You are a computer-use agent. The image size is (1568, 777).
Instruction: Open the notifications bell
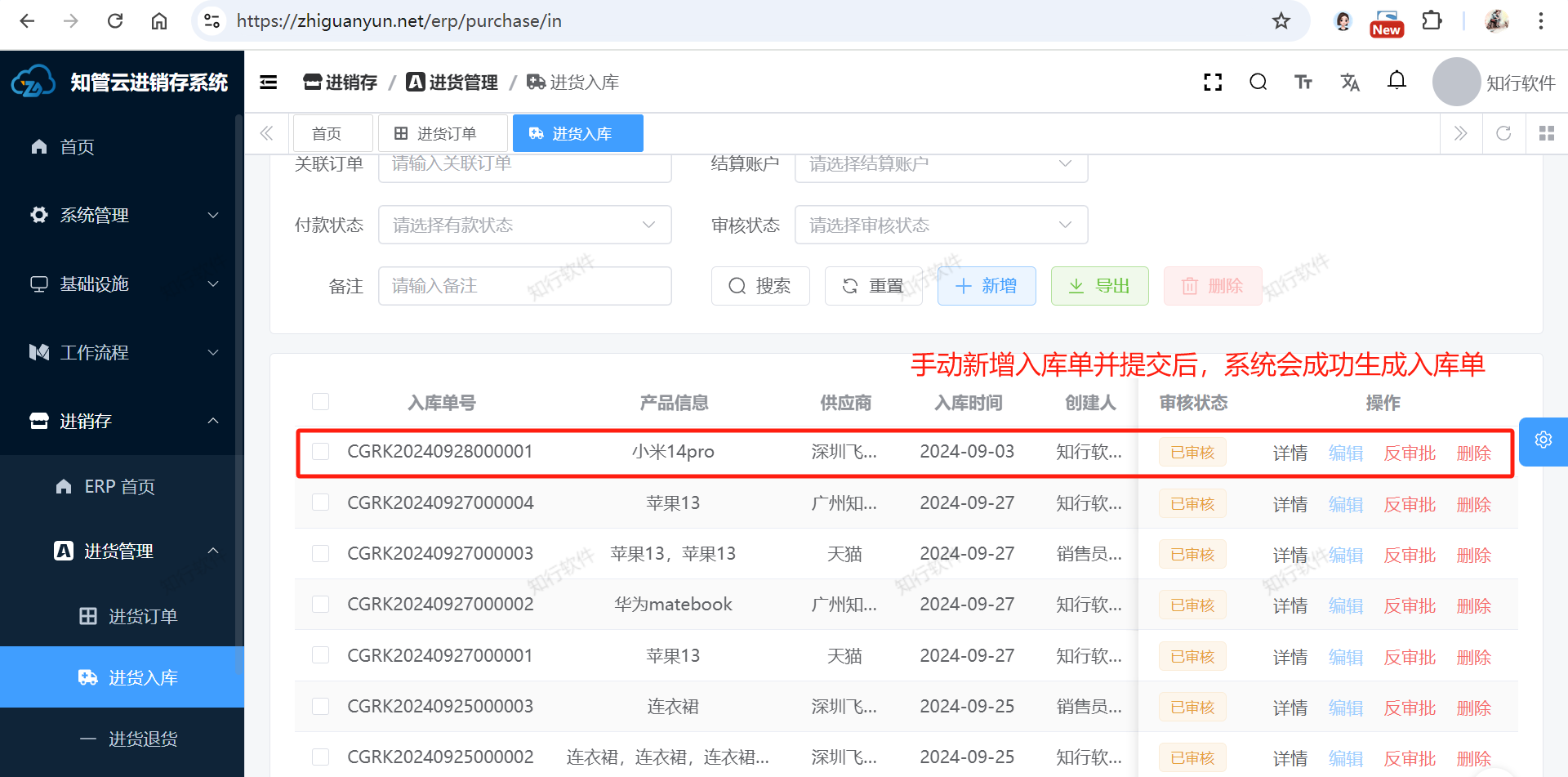pos(1396,81)
